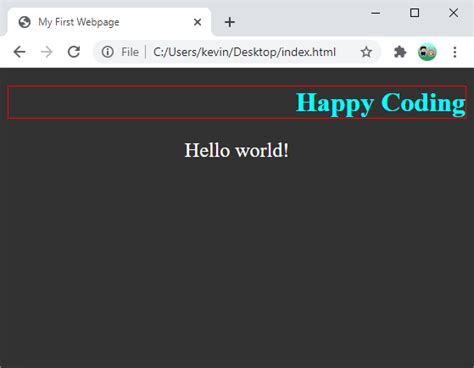The height and width of the screenshot is (368, 474).
Task: Go back using the back arrow
Action: (x=20, y=52)
